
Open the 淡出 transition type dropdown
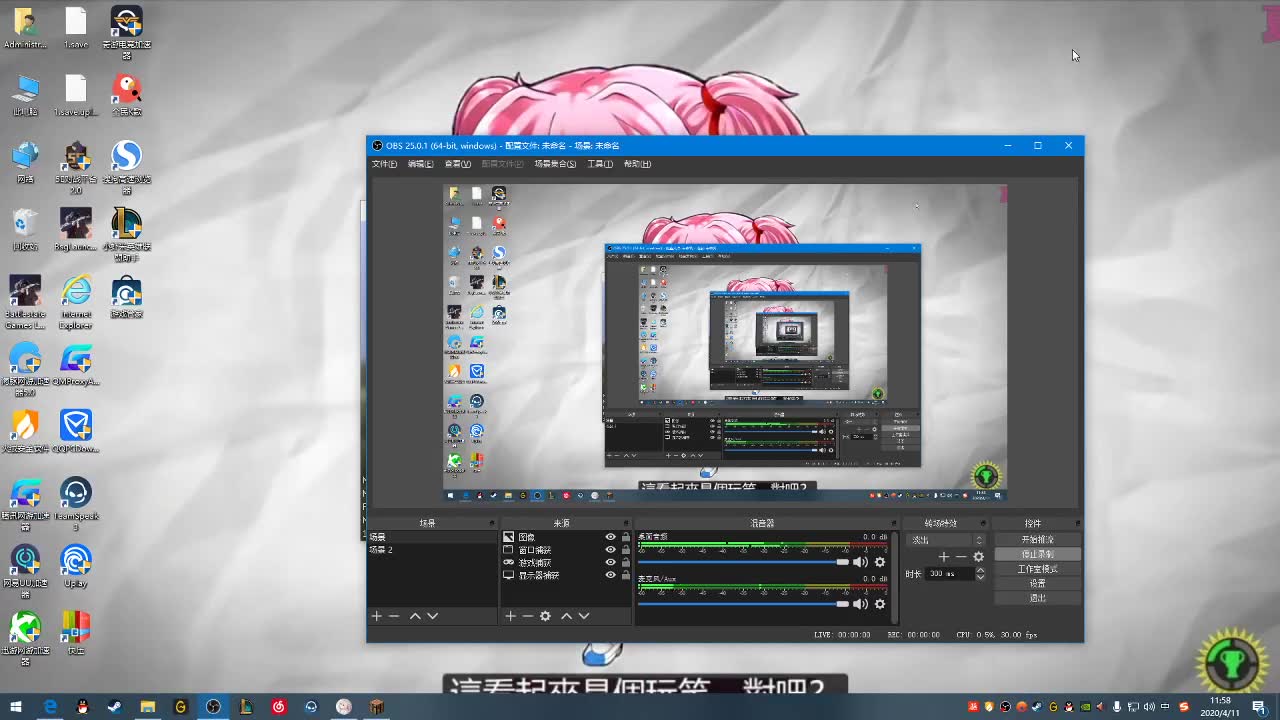[946, 540]
